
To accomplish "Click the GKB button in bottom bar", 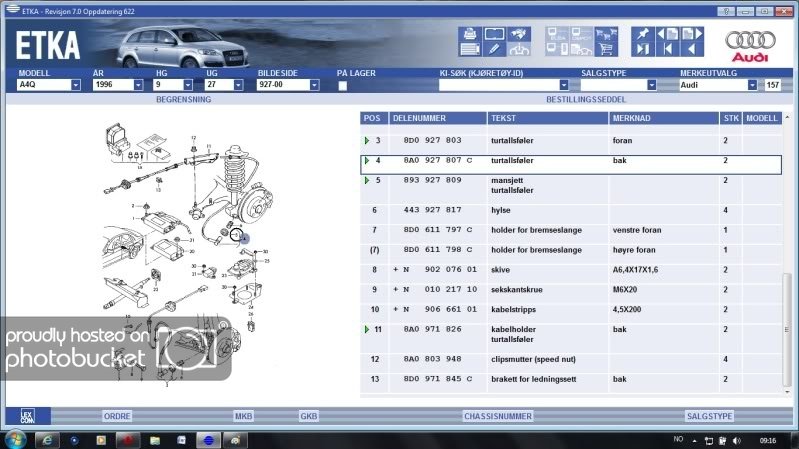I will click(309, 415).
